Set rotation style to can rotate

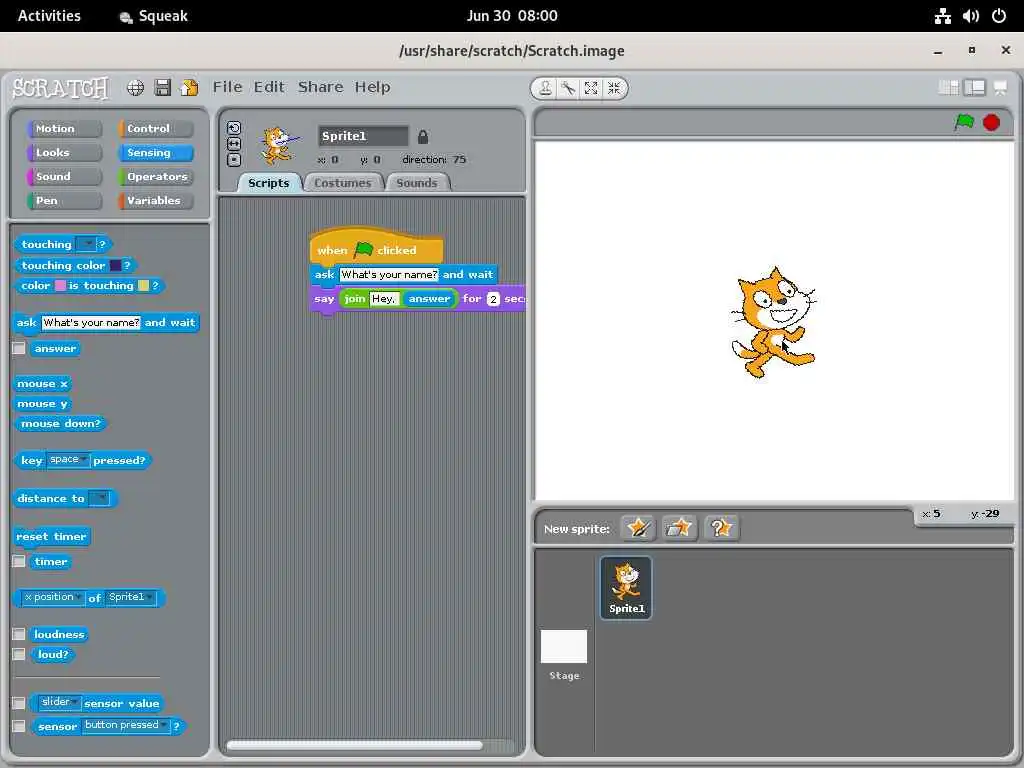234,128
